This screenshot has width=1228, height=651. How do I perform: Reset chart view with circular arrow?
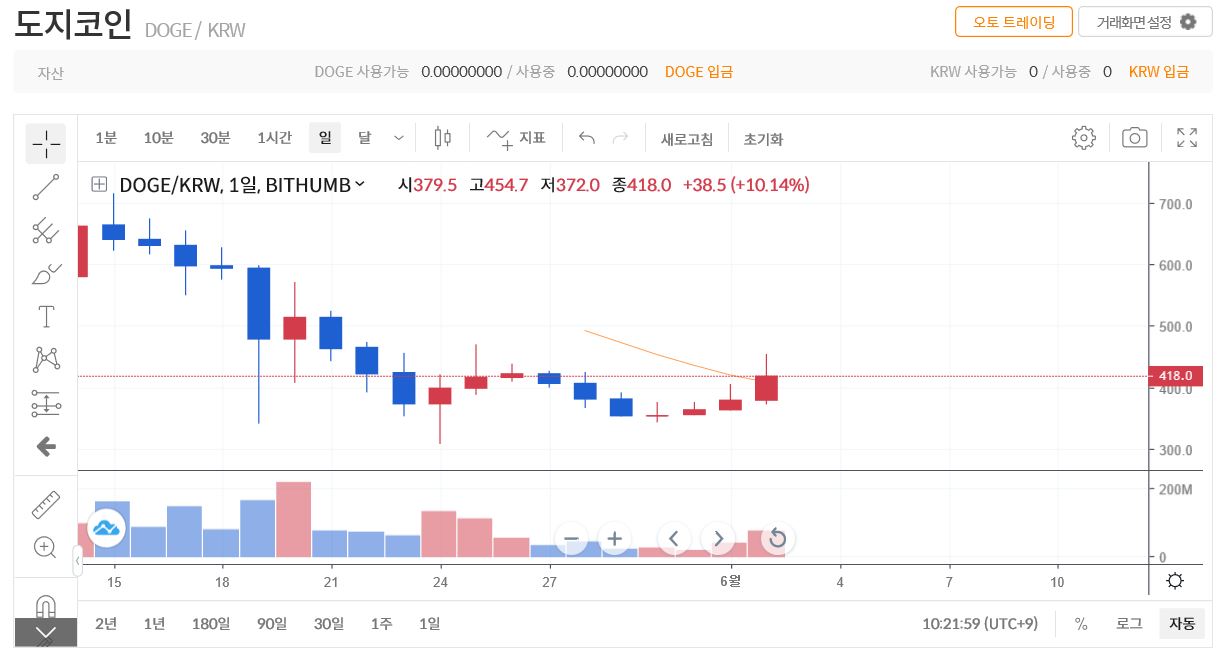point(777,539)
